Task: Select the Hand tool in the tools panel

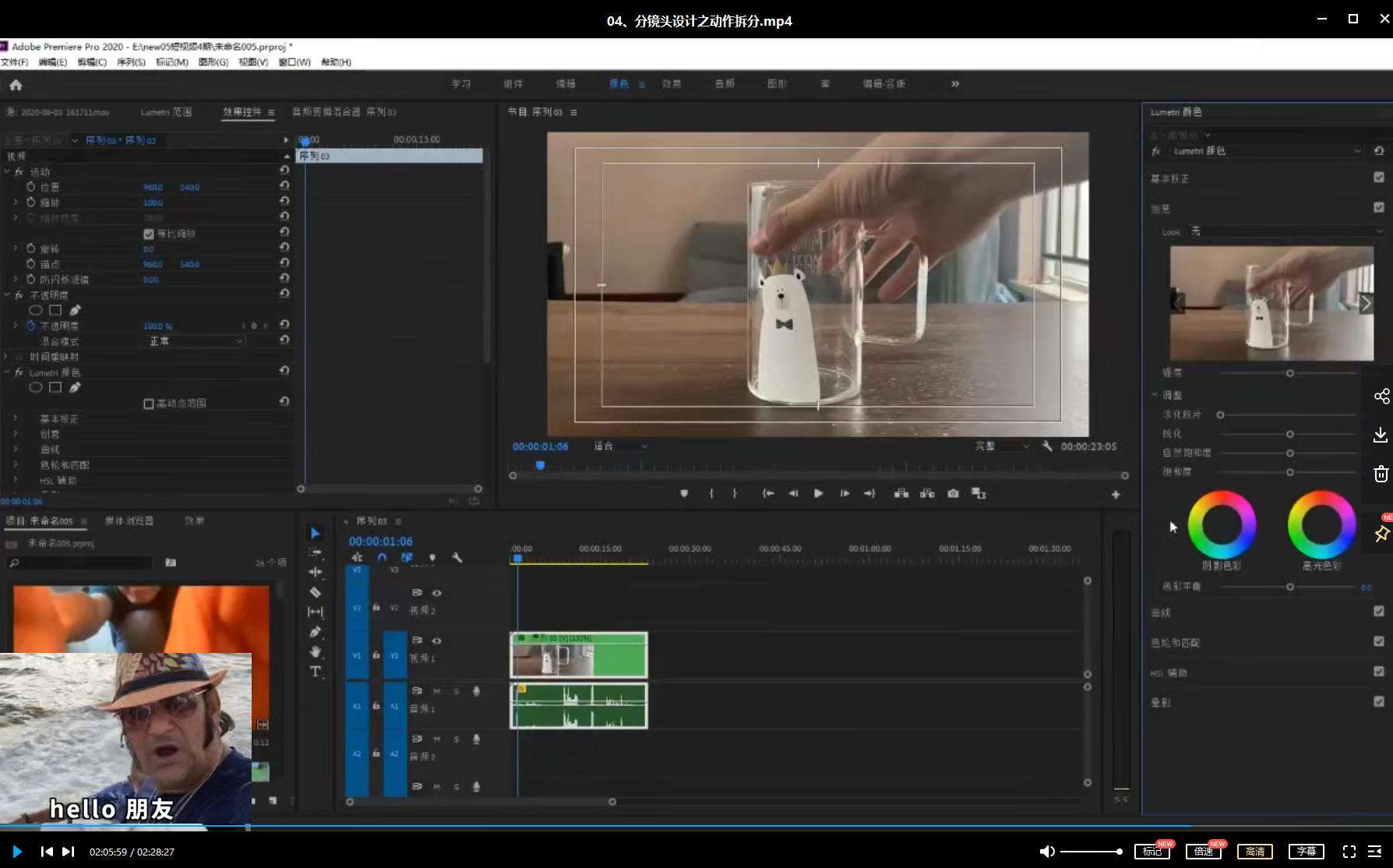Action: (316, 651)
